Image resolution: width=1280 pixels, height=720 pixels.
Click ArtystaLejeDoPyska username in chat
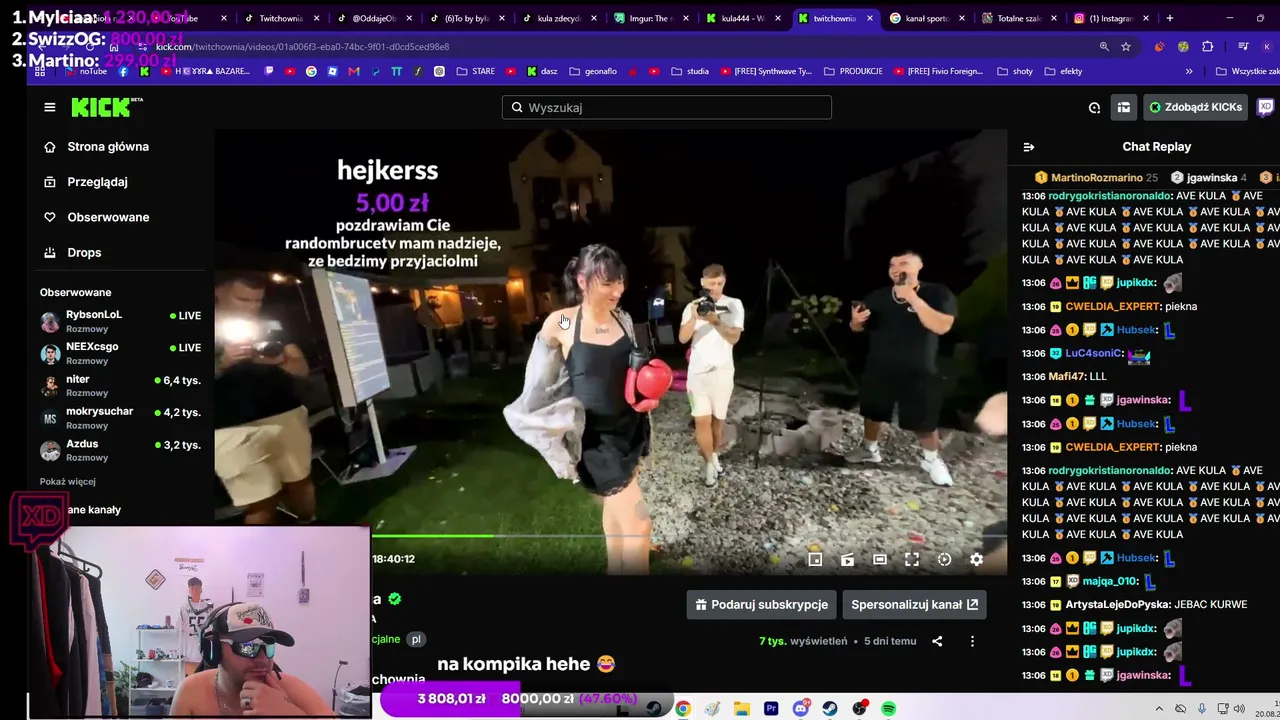coord(1117,605)
